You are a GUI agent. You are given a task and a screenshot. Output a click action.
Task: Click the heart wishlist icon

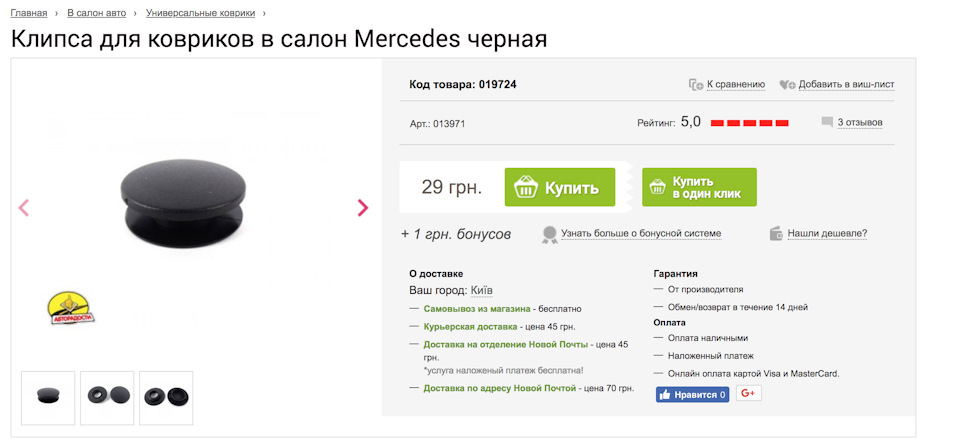point(787,85)
